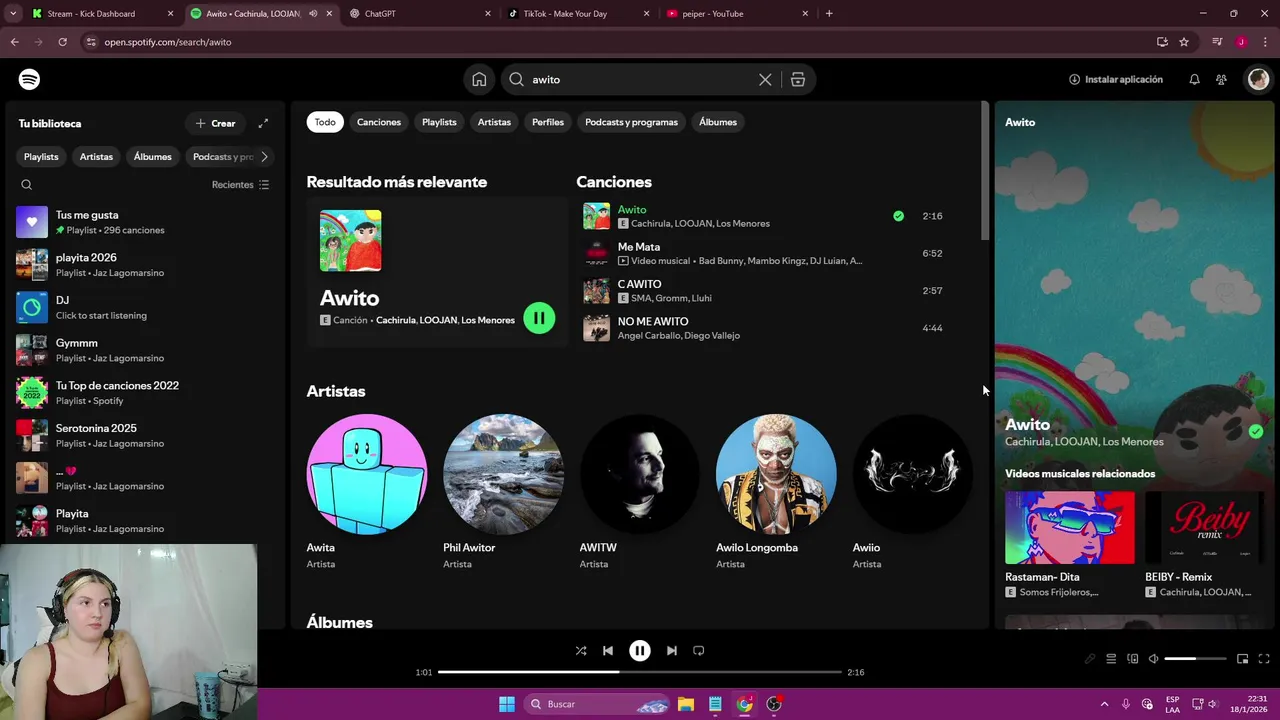This screenshot has width=1280, height=720.
Task: Open the playita 2026 playlist
Action: click(x=144, y=265)
